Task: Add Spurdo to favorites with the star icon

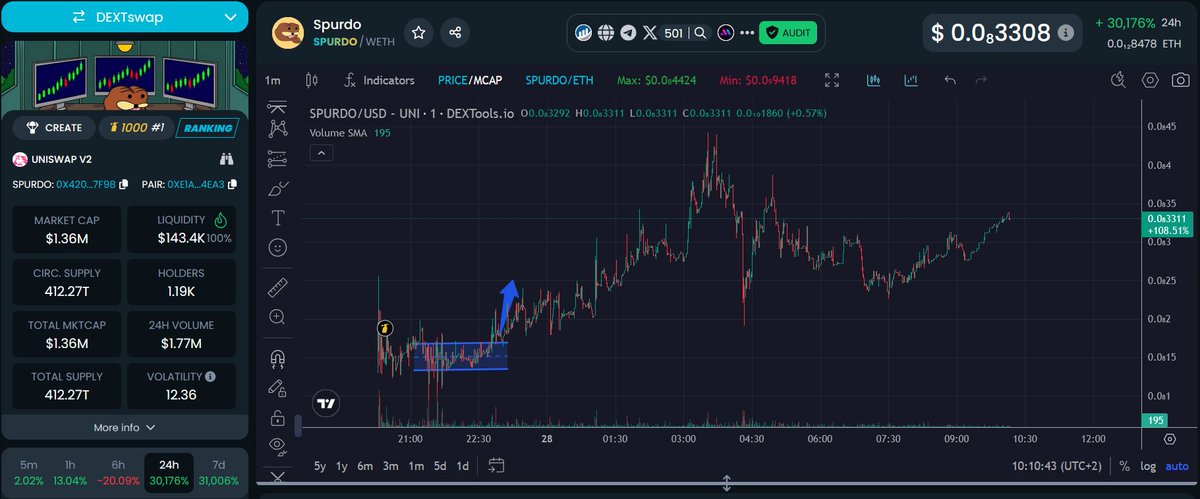Action: 419,33
